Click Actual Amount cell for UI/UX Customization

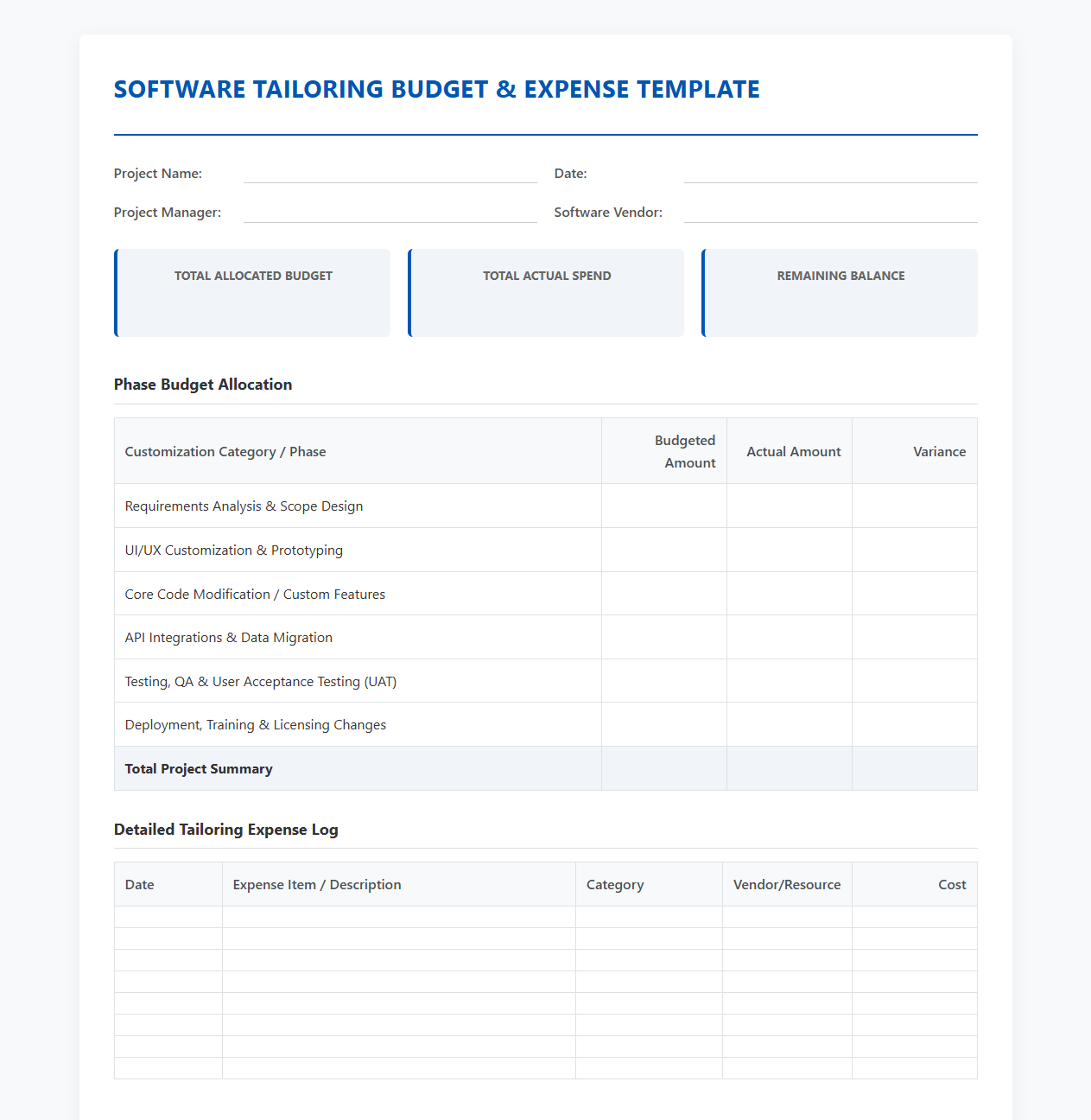pyautogui.click(x=790, y=550)
